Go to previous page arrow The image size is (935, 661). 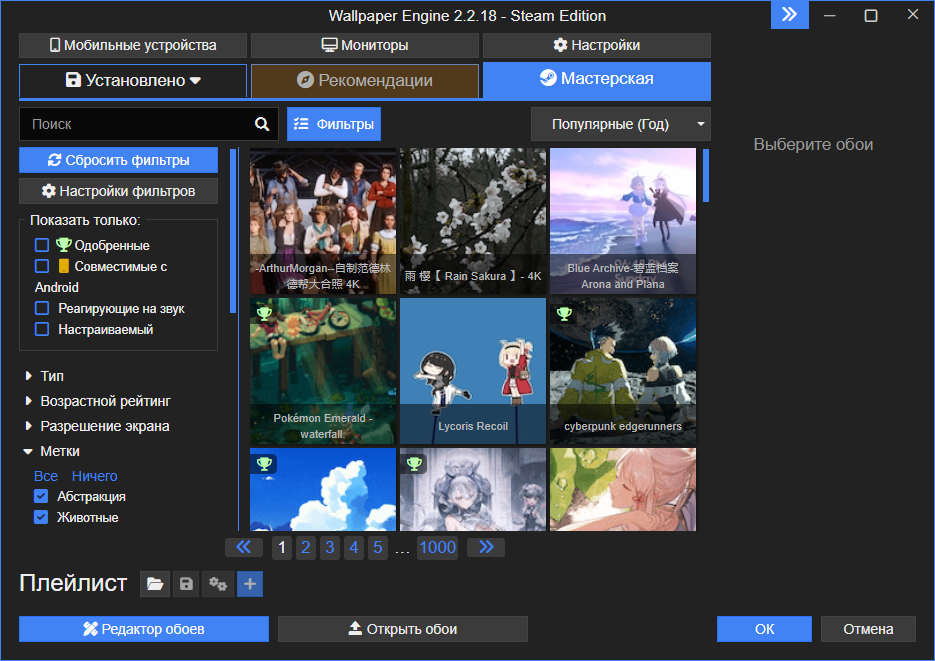point(243,547)
